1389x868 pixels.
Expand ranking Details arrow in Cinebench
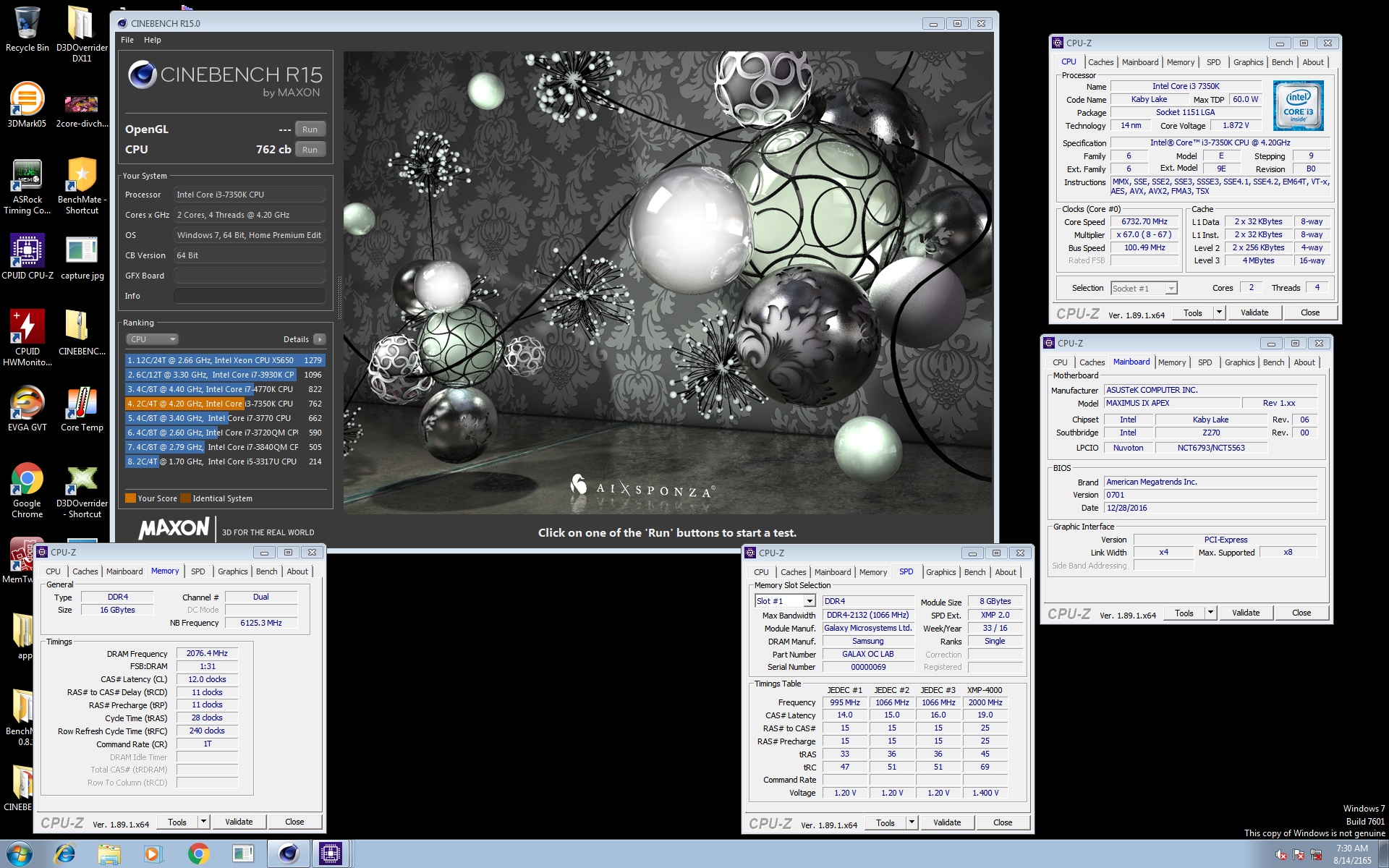[x=320, y=339]
